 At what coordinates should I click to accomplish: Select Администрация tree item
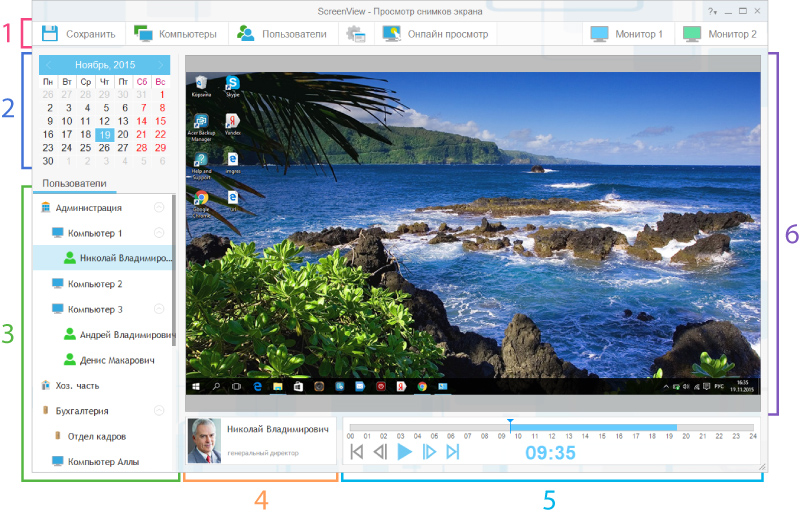pyautogui.click(x=88, y=208)
